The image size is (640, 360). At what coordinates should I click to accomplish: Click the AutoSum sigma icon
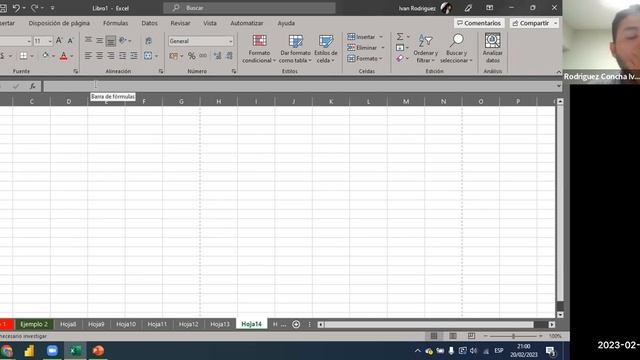pyautogui.click(x=400, y=37)
